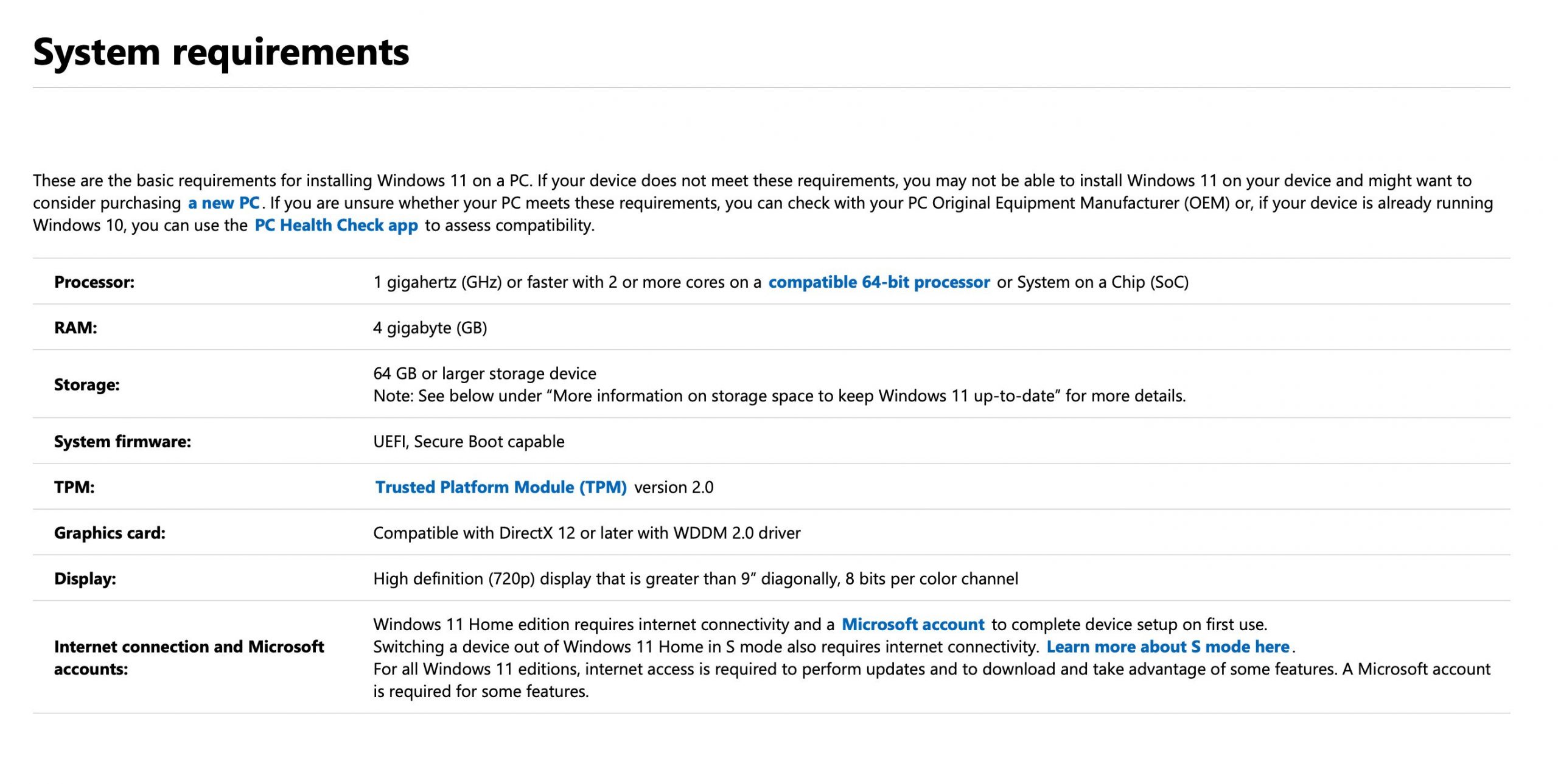Open Learn more about S mode here
The image size is (1558, 784).
[x=1168, y=647]
